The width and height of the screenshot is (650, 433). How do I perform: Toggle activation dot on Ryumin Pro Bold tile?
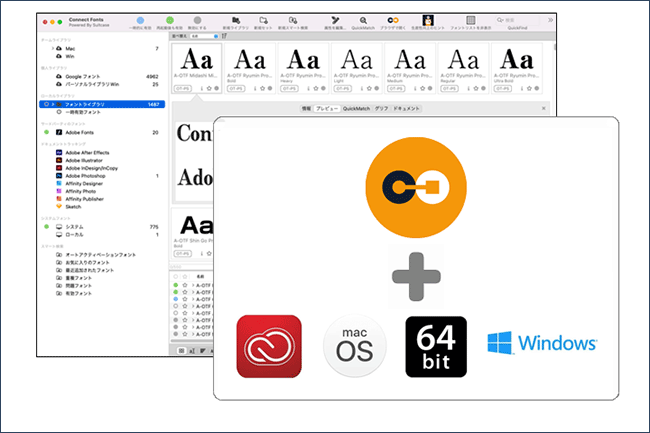tap(270, 88)
